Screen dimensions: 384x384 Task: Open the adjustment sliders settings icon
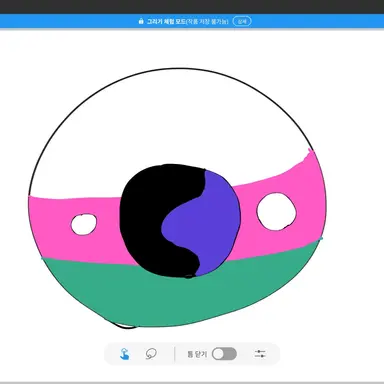260,354
